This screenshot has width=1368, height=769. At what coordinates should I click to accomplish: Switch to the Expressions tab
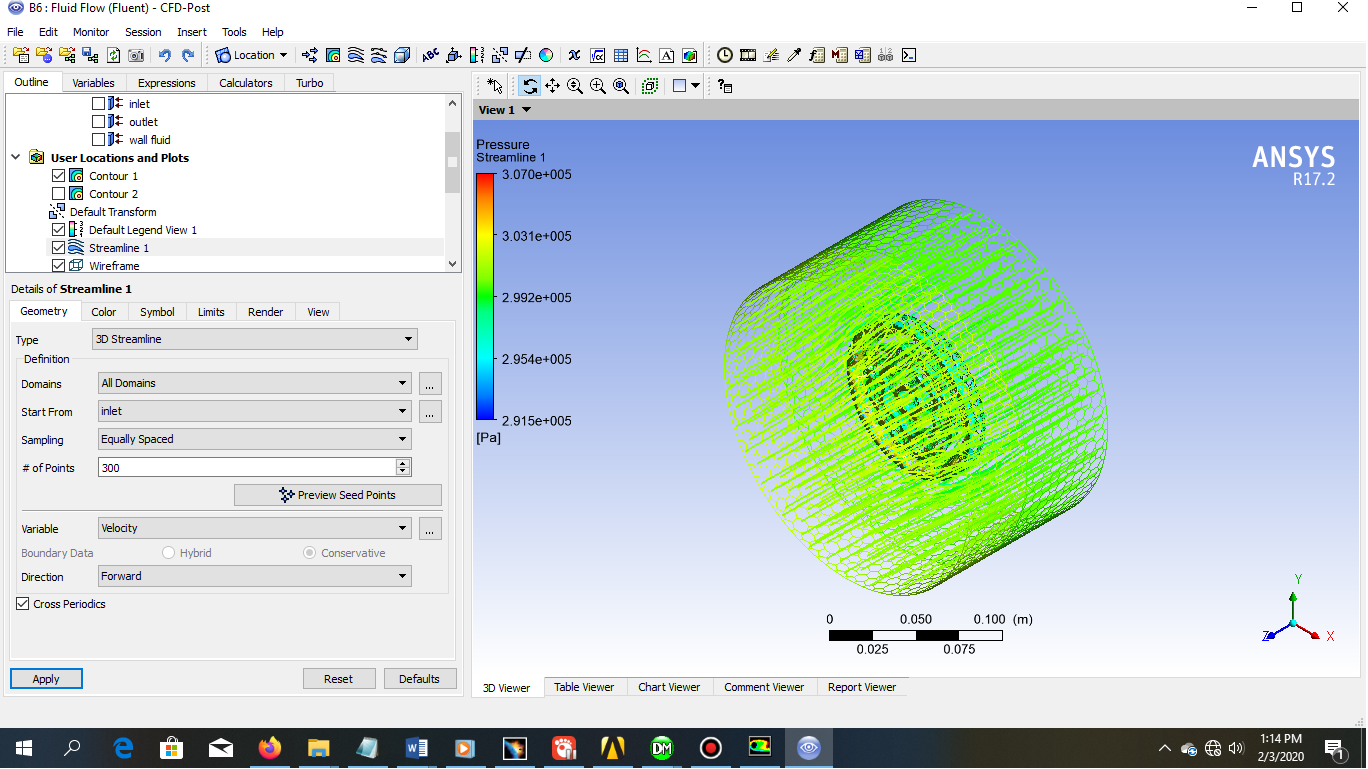pyautogui.click(x=166, y=83)
